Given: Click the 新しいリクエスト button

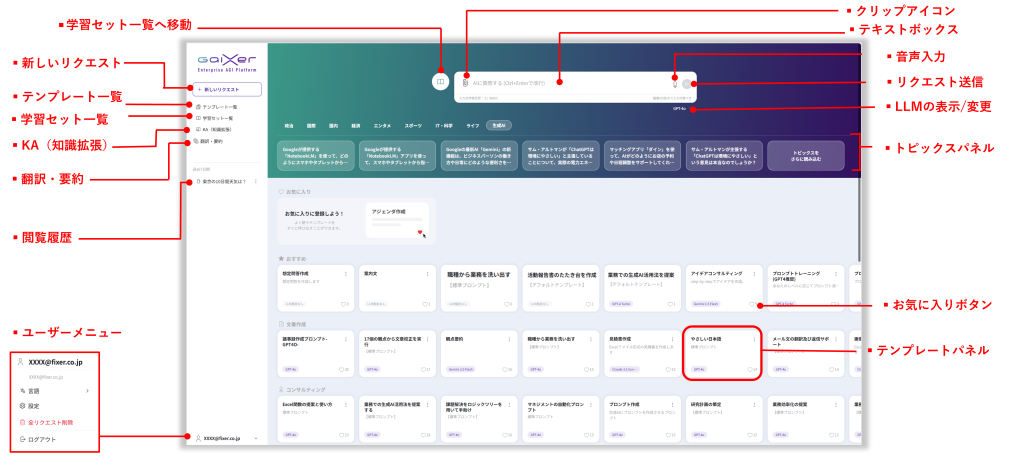Looking at the screenshot, I should (x=225, y=89).
